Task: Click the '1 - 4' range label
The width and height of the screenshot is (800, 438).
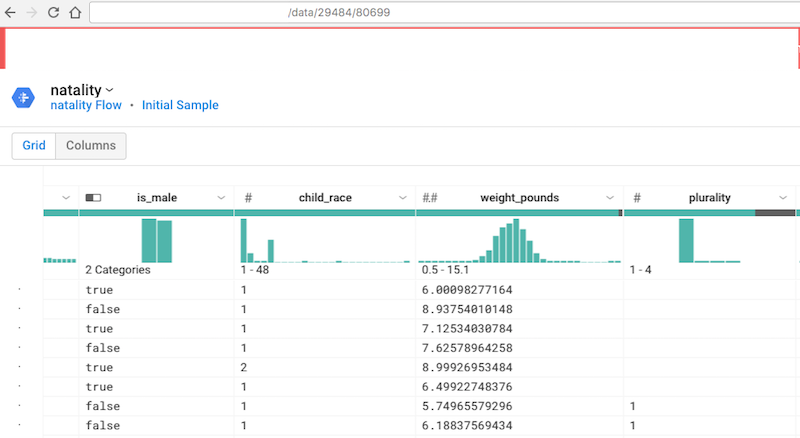Action: tap(640, 270)
